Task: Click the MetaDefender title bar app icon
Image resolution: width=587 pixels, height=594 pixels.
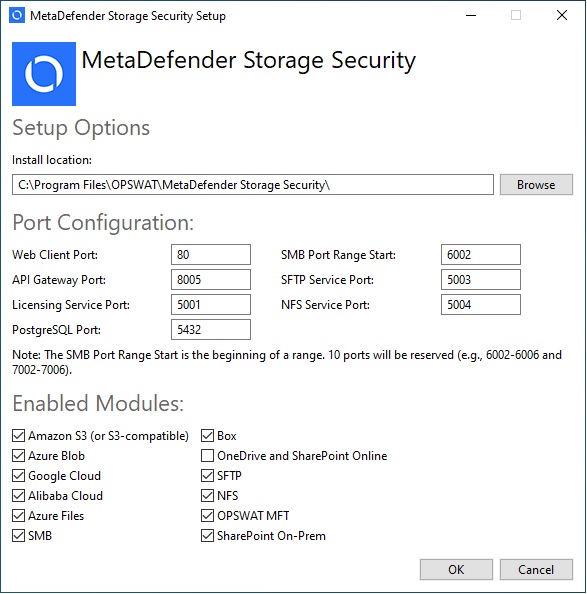Action: [x=17, y=16]
